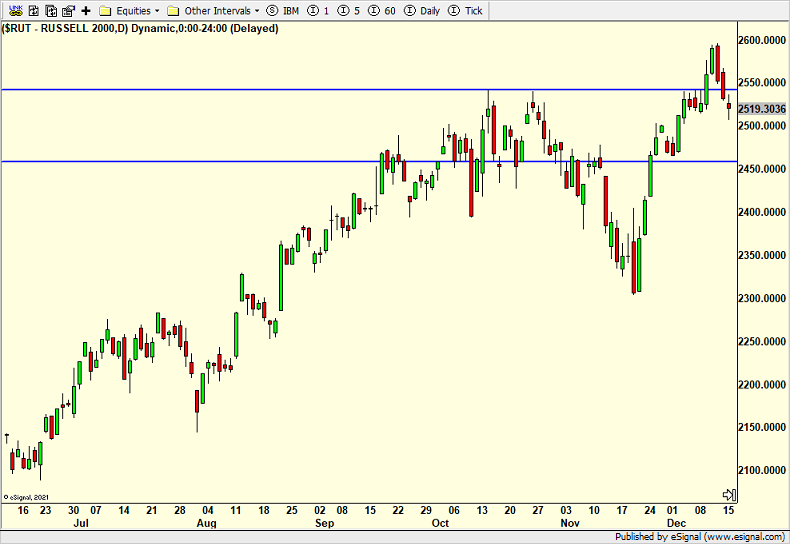Click the current price label 2519.3036
This screenshot has width=790, height=544.
762,108
